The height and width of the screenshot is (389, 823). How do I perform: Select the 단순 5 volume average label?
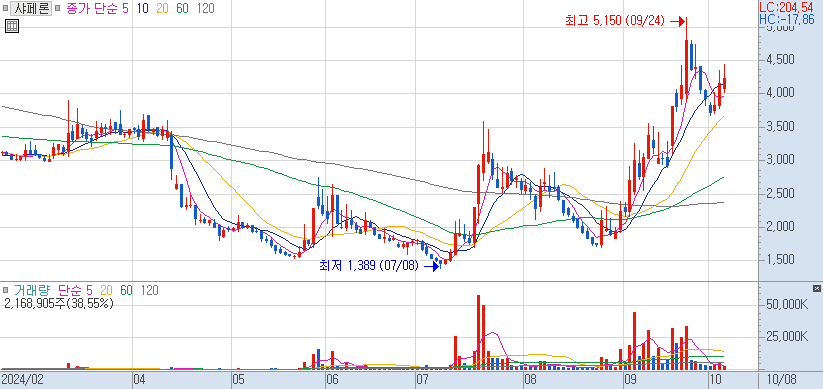[x=75, y=290]
